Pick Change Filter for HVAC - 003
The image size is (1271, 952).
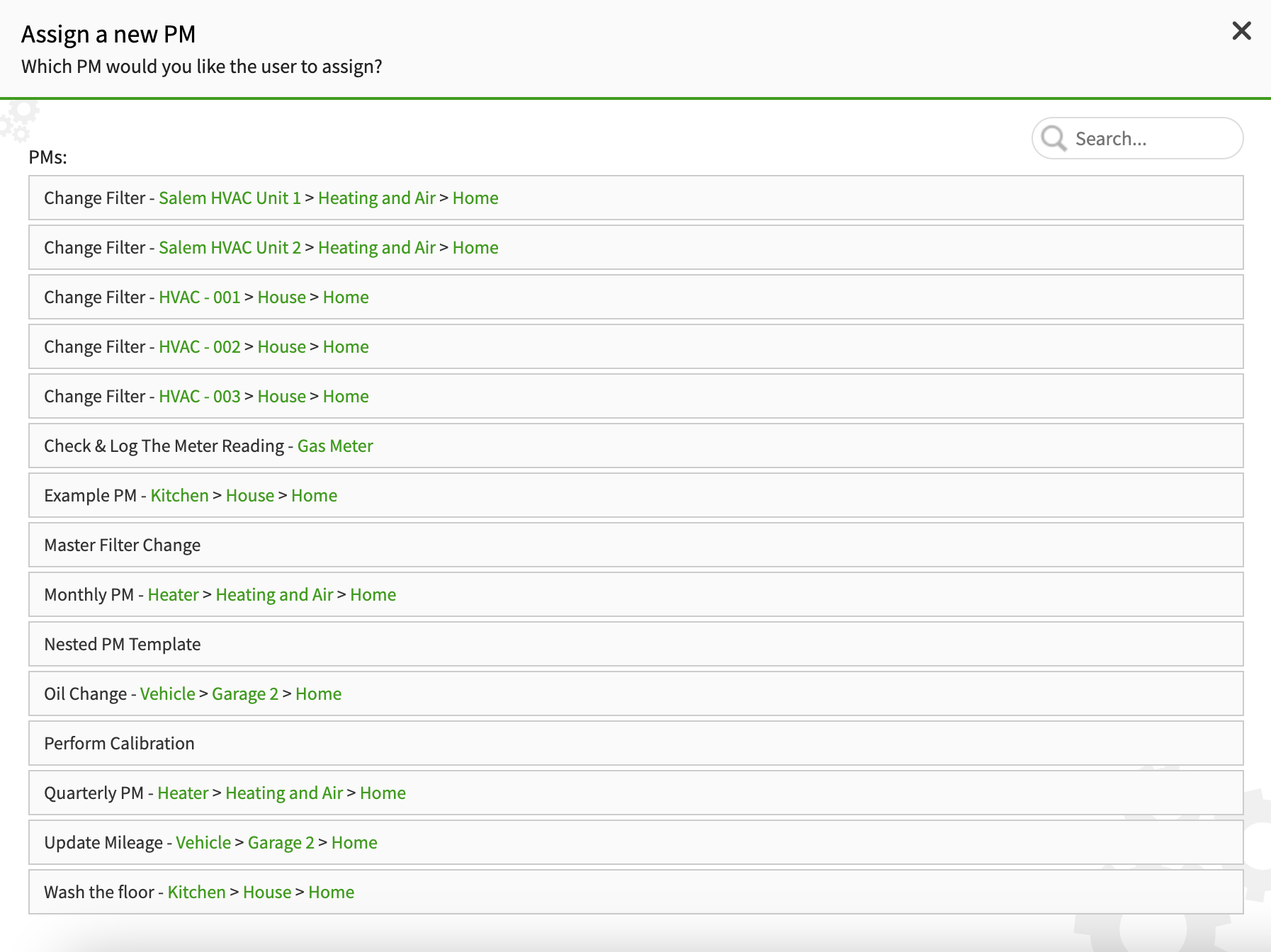pos(94,397)
